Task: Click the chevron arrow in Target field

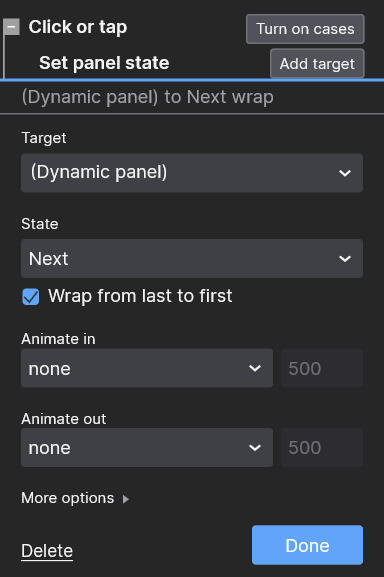Action: (345, 173)
